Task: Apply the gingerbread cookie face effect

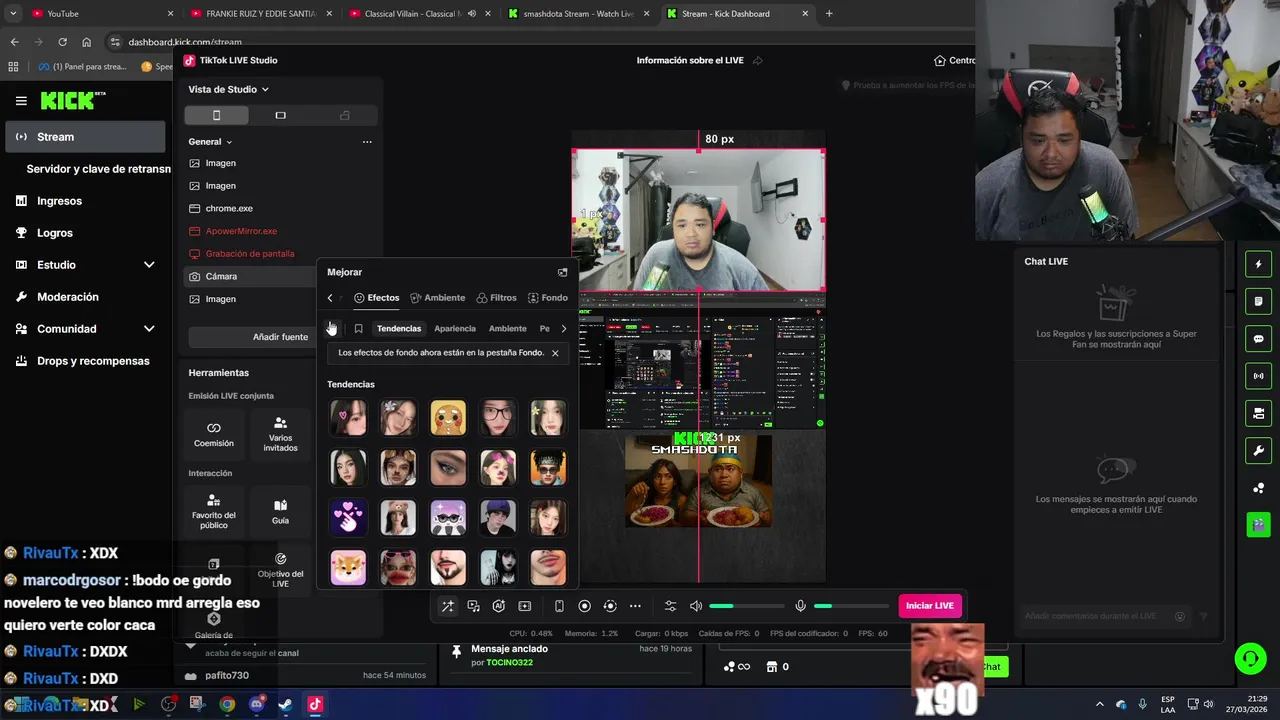Action: coord(448,417)
